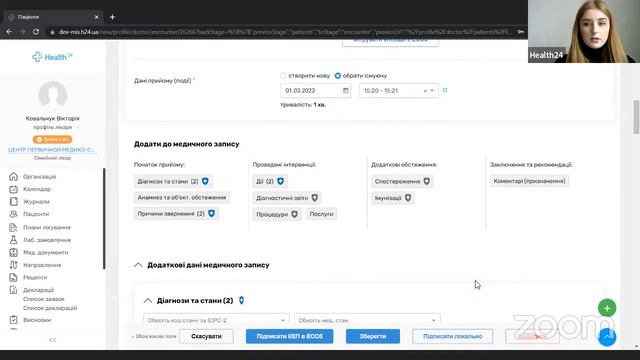The height and width of the screenshot is (360, 640).
Task: Click shield icon on Імунізації chip
Action: tap(408, 198)
